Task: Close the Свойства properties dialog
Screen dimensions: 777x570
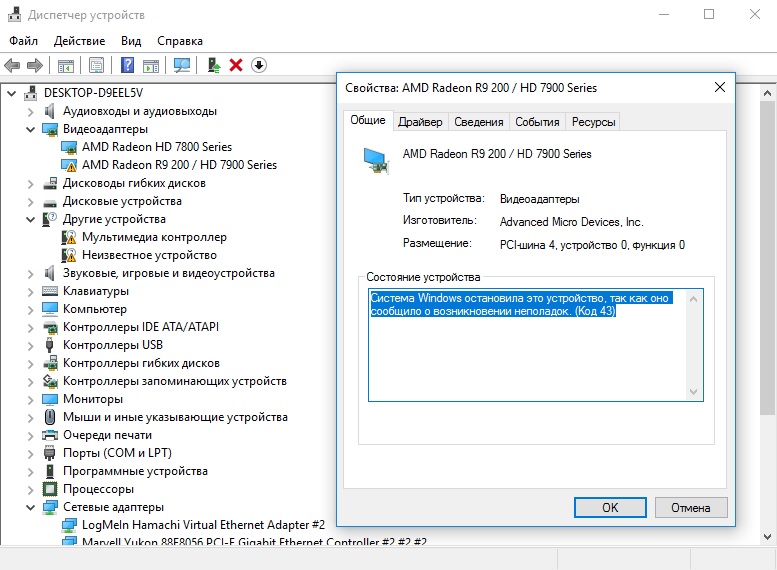Action: click(x=720, y=87)
